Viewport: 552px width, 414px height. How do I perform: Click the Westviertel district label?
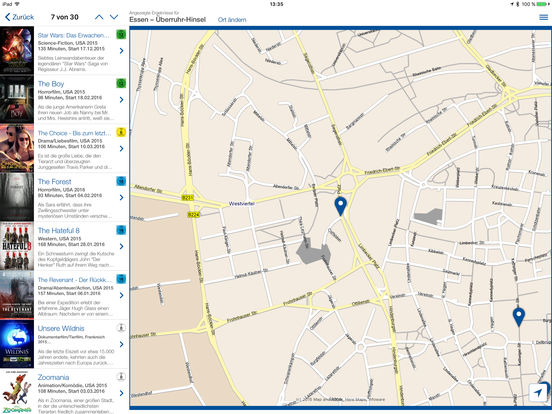[242, 203]
